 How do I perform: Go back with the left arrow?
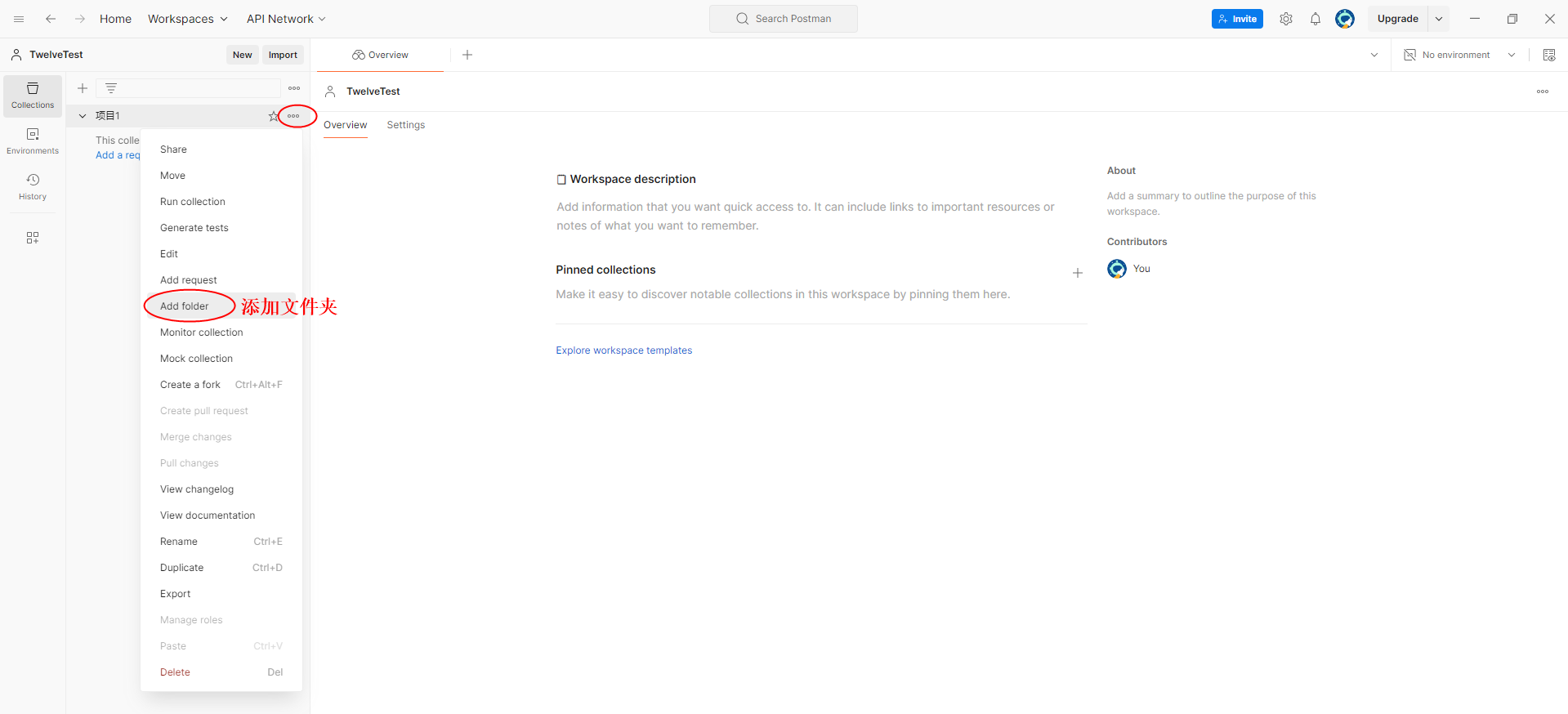click(51, 19)
